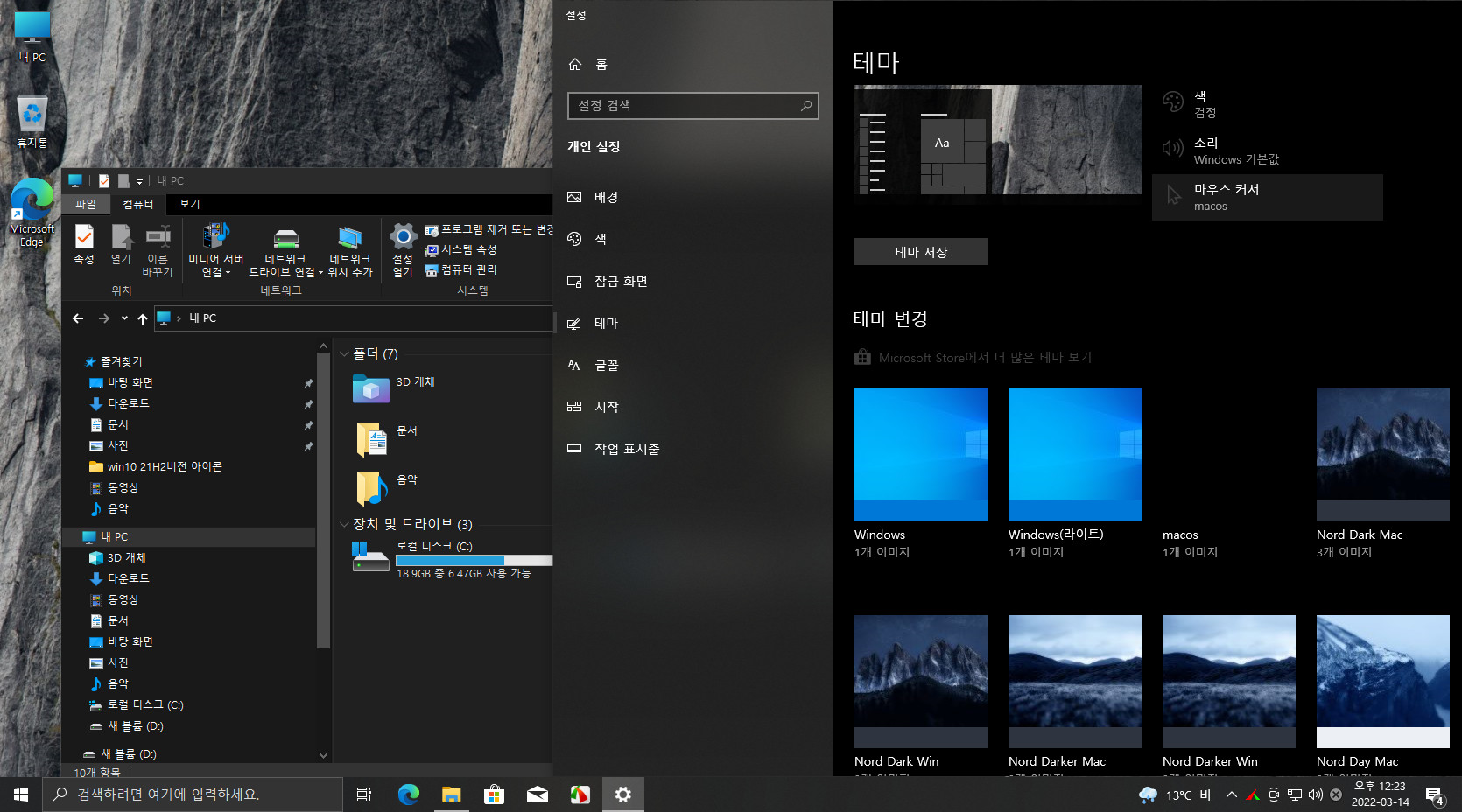Click 프로그램 제거 또는 변경 in ribbon
This screenshot has height=812, width=1462.
pos(489,229)
